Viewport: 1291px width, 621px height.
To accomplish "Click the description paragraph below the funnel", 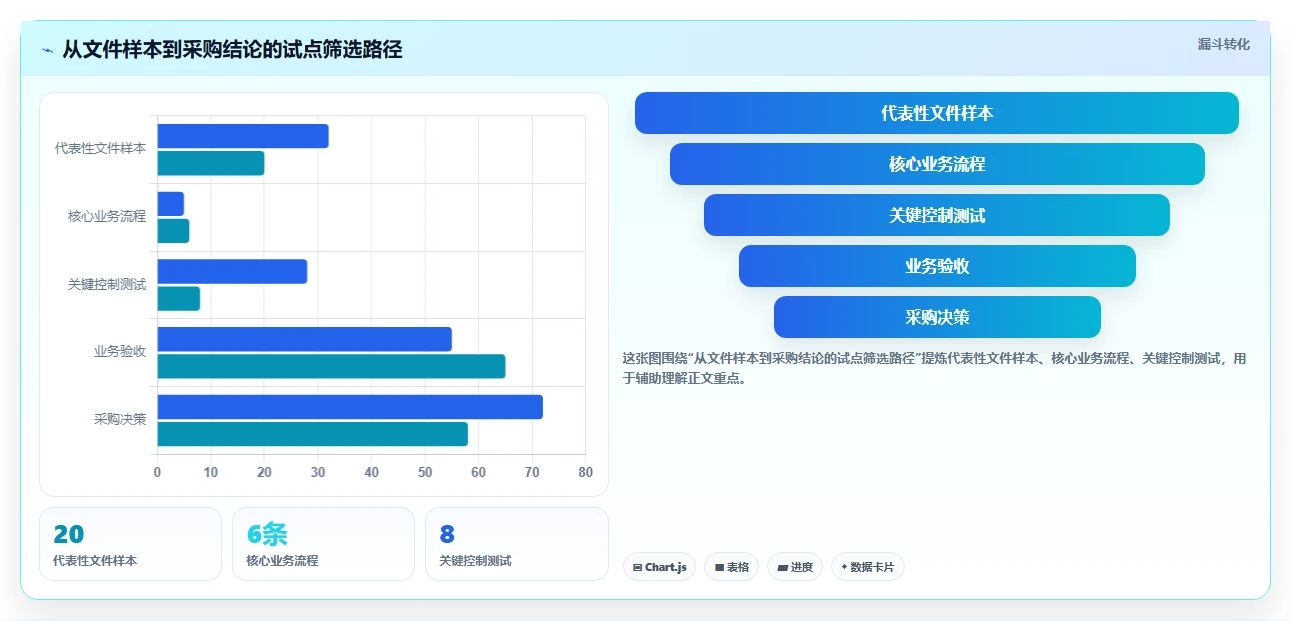I will coord(935,368).
